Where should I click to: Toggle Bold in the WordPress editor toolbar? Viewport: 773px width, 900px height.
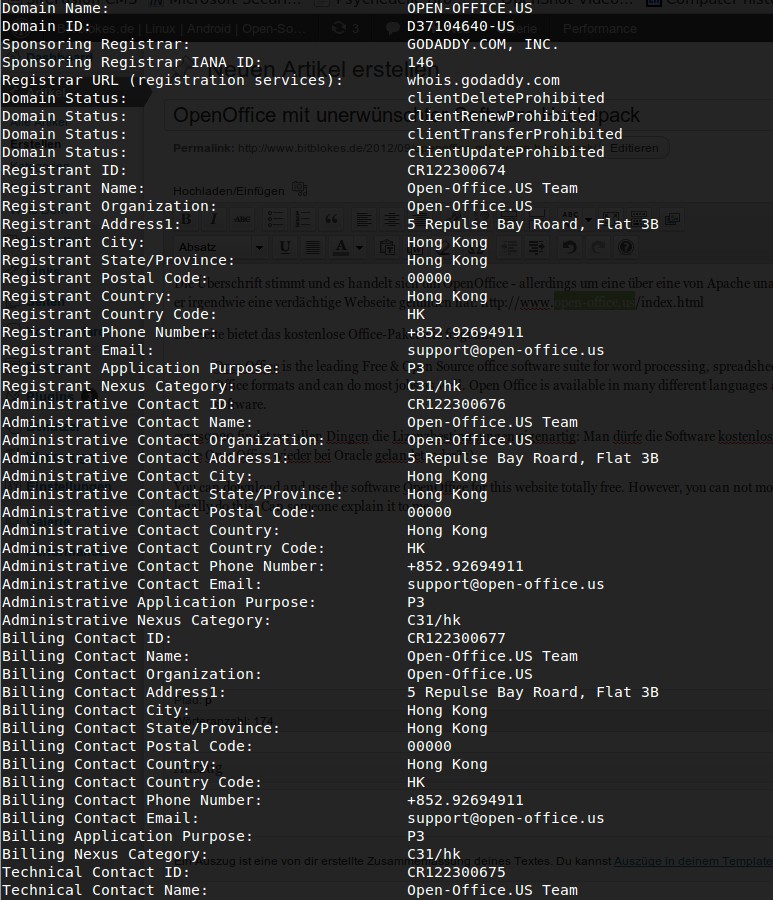187,219
